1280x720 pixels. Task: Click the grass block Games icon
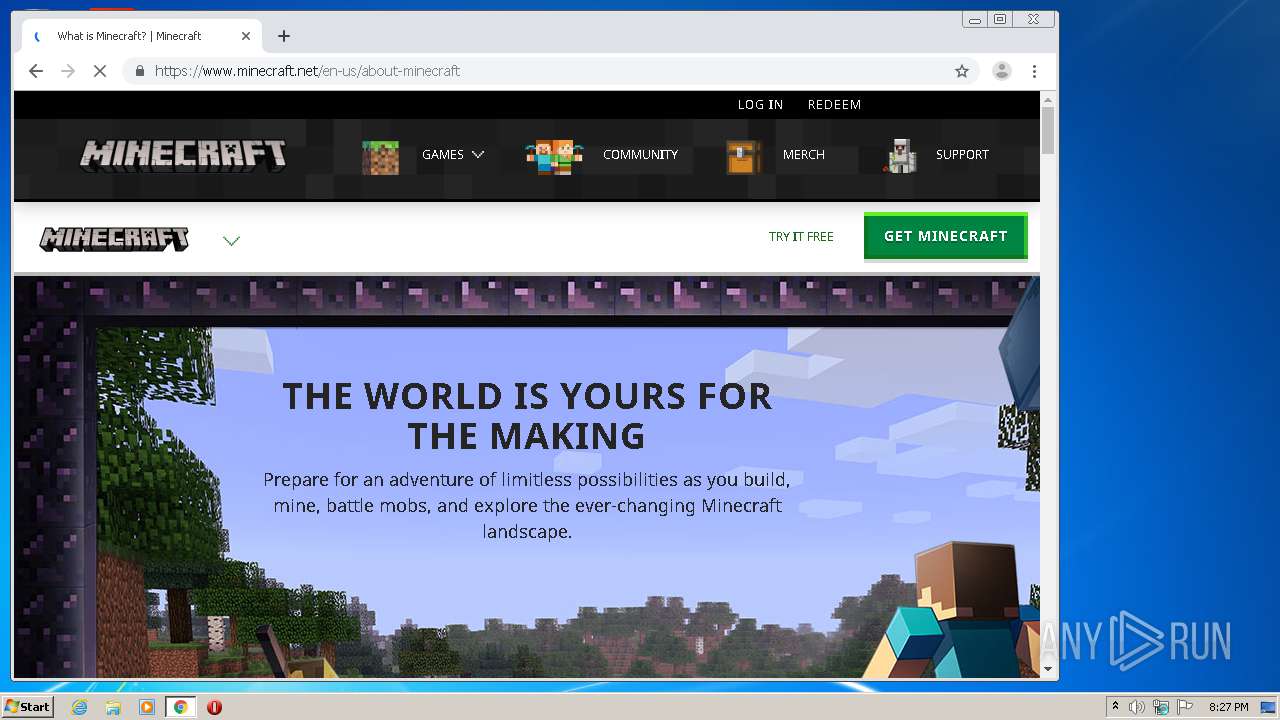point(380,157)
